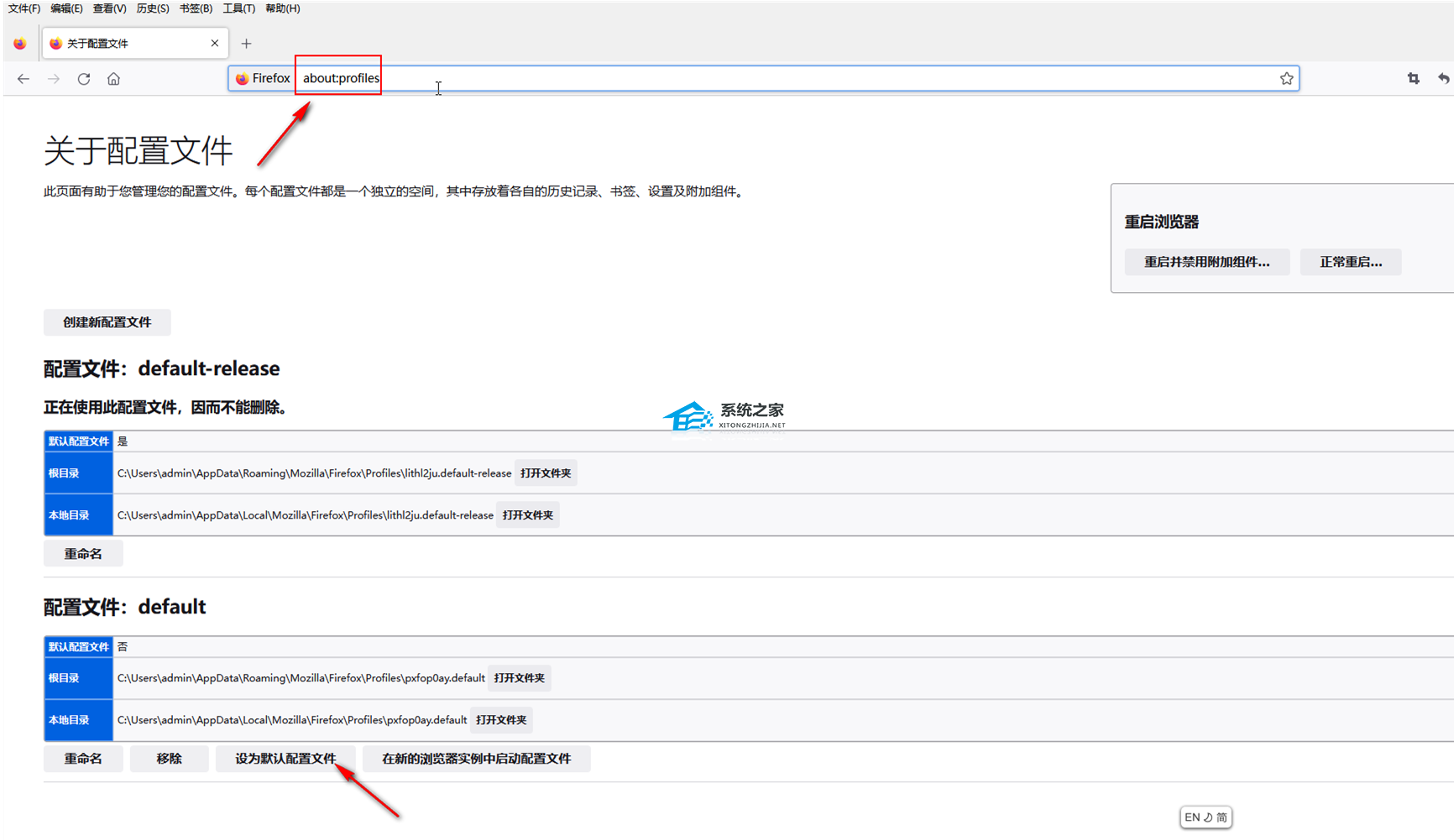The image size is (1454, 840).
Task: Click the browser Back arrow
Action: pyautogui.click(x=24, y=79)
